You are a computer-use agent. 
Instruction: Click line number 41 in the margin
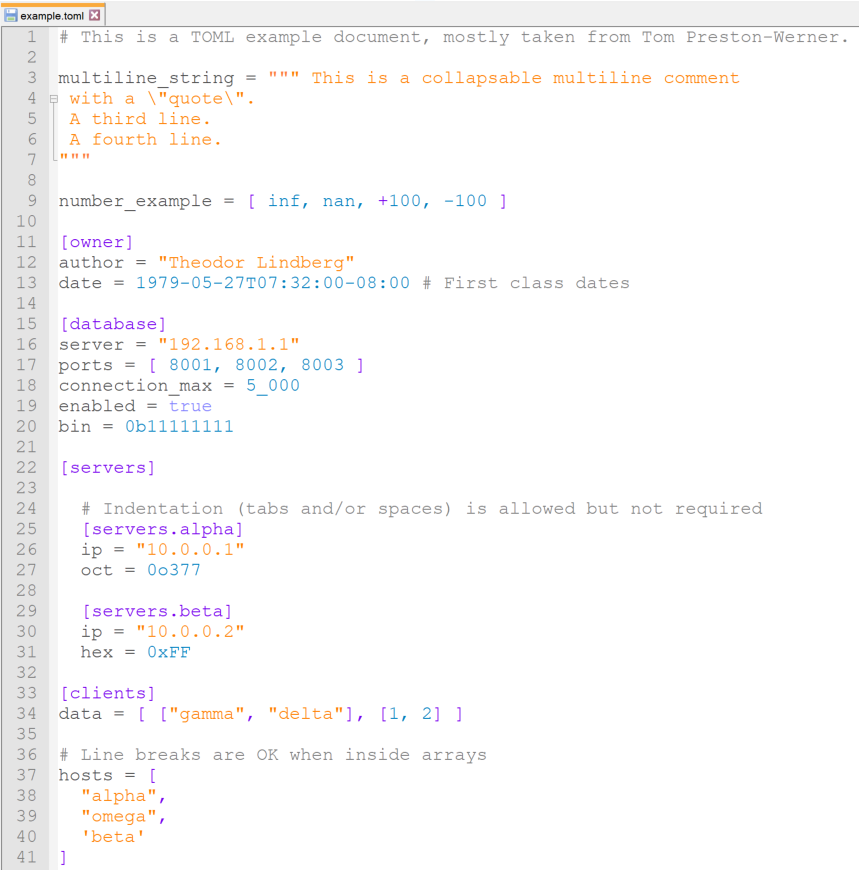(x=26, y=857)
